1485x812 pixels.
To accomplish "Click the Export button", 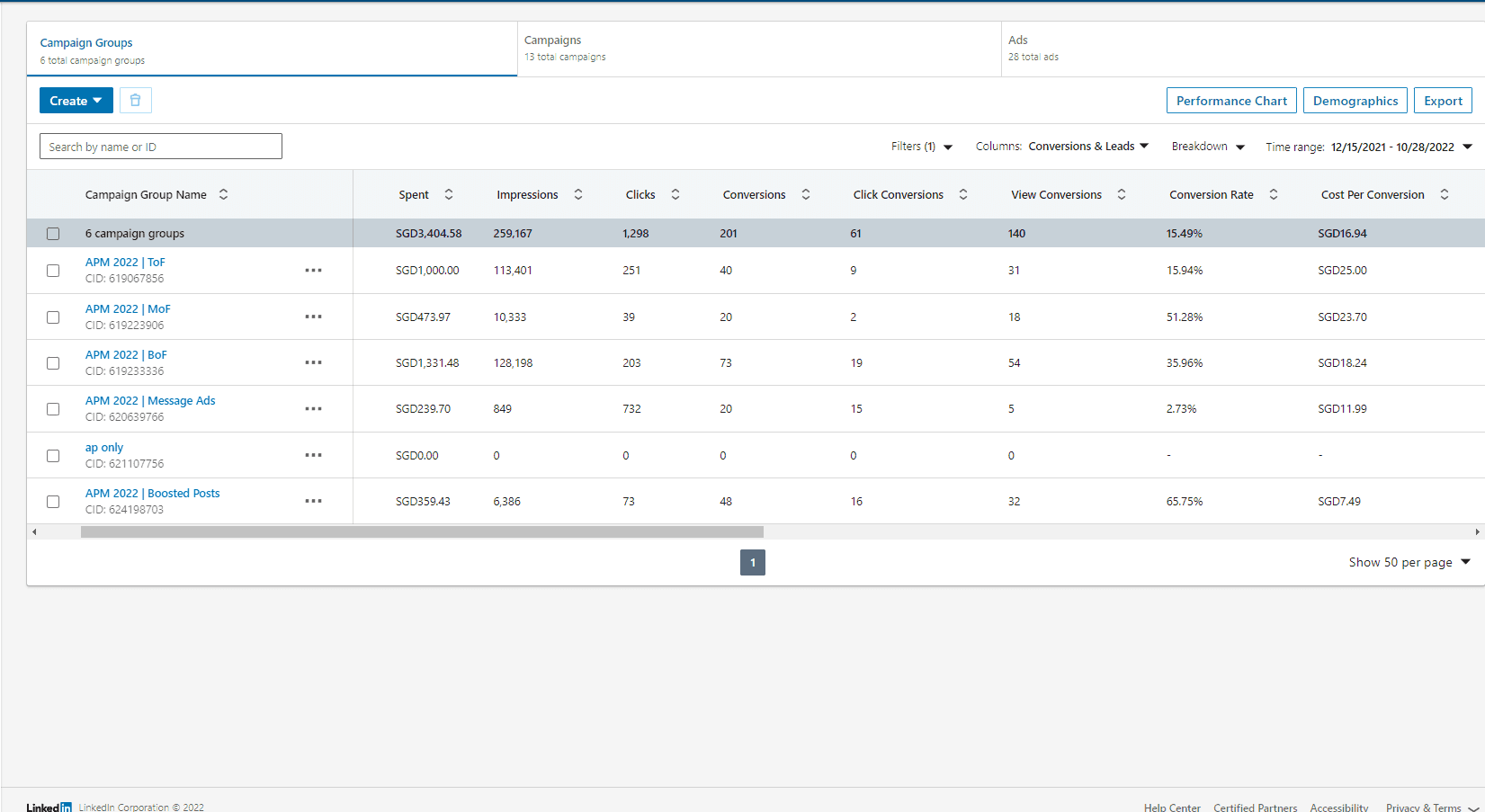I will pos(1443,101).
